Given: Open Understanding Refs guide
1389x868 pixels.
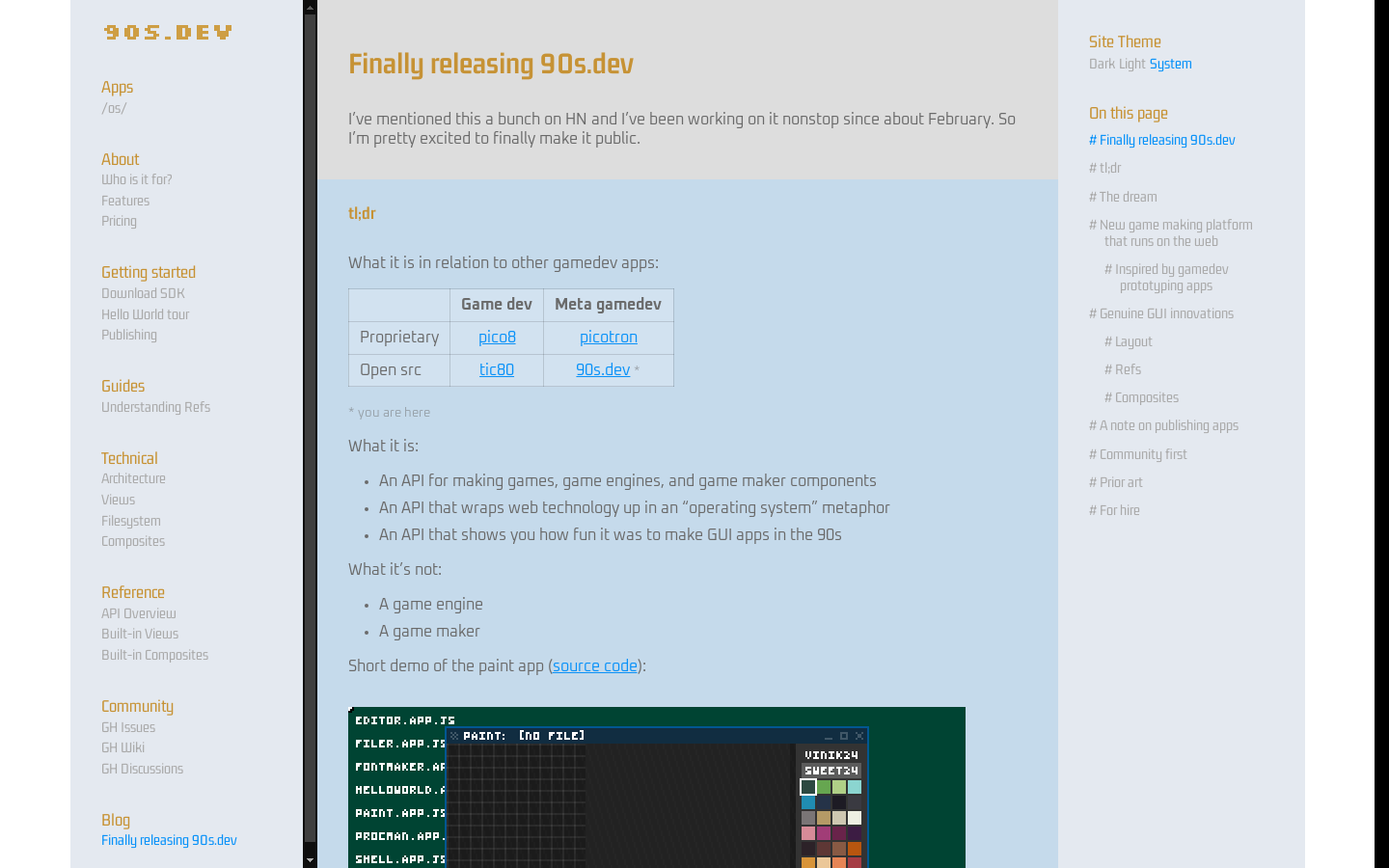Looking at the screenshot, I should click(x=156, y=407).
